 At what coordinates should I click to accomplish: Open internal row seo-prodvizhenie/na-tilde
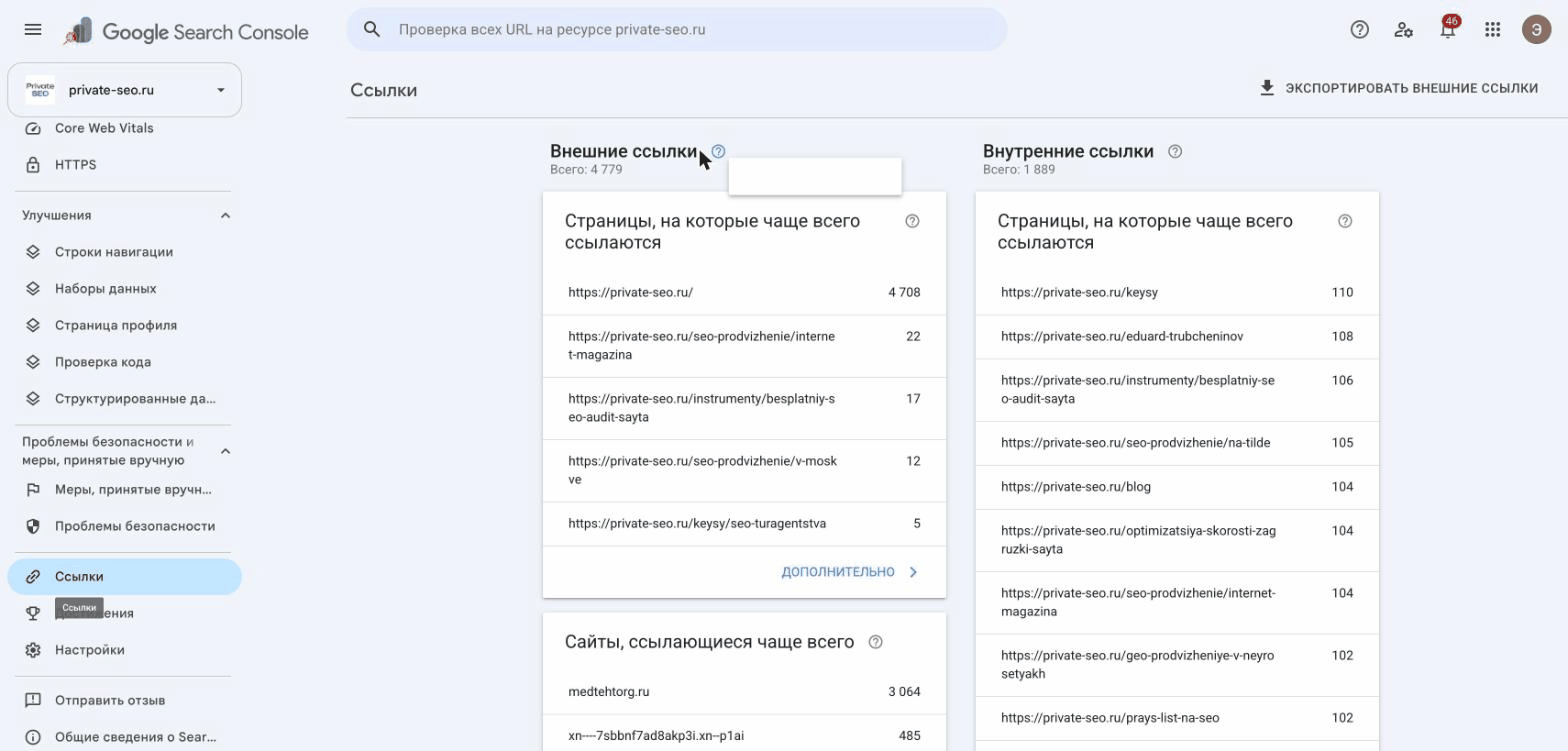click(x=1177, y=443)
